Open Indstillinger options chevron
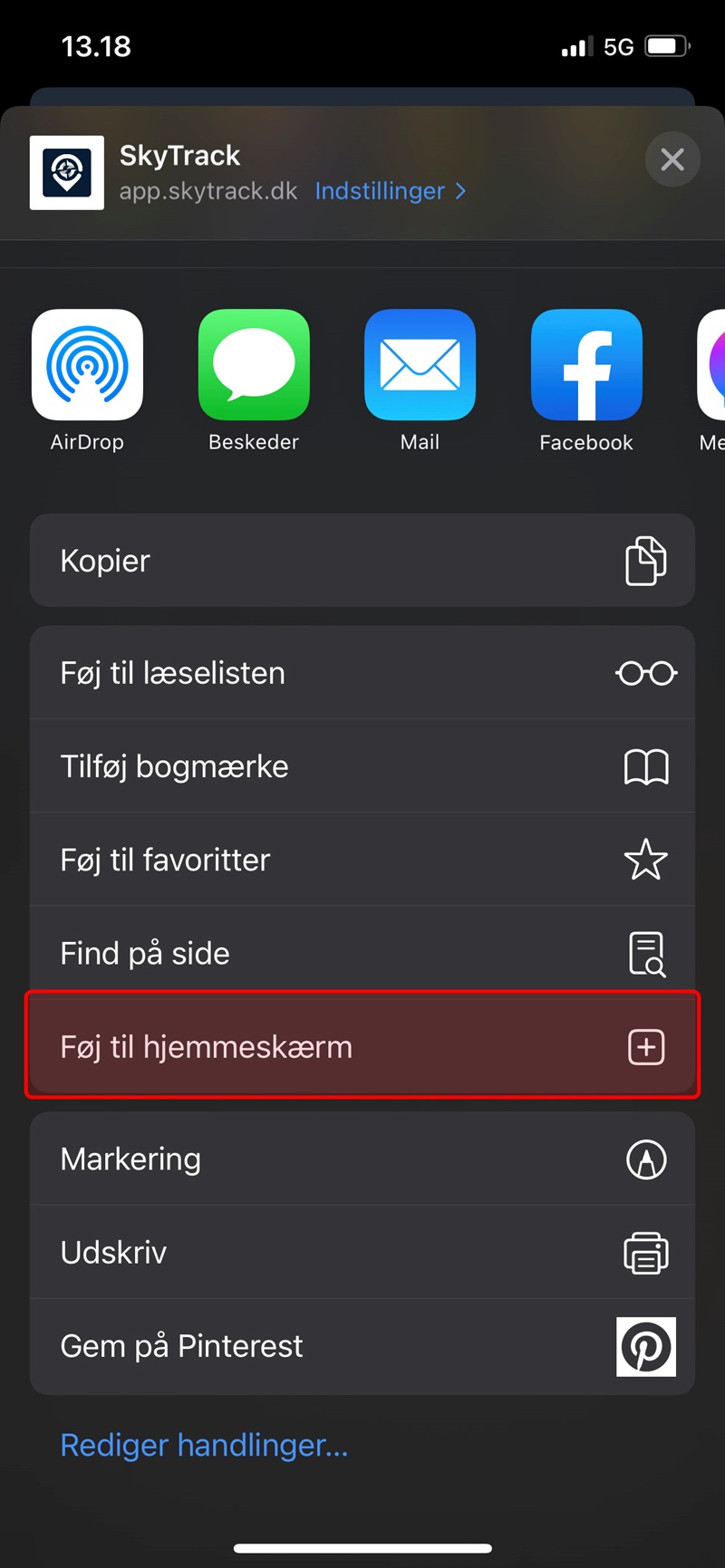This screenshot has width=725, height=1568. (391, 191)
